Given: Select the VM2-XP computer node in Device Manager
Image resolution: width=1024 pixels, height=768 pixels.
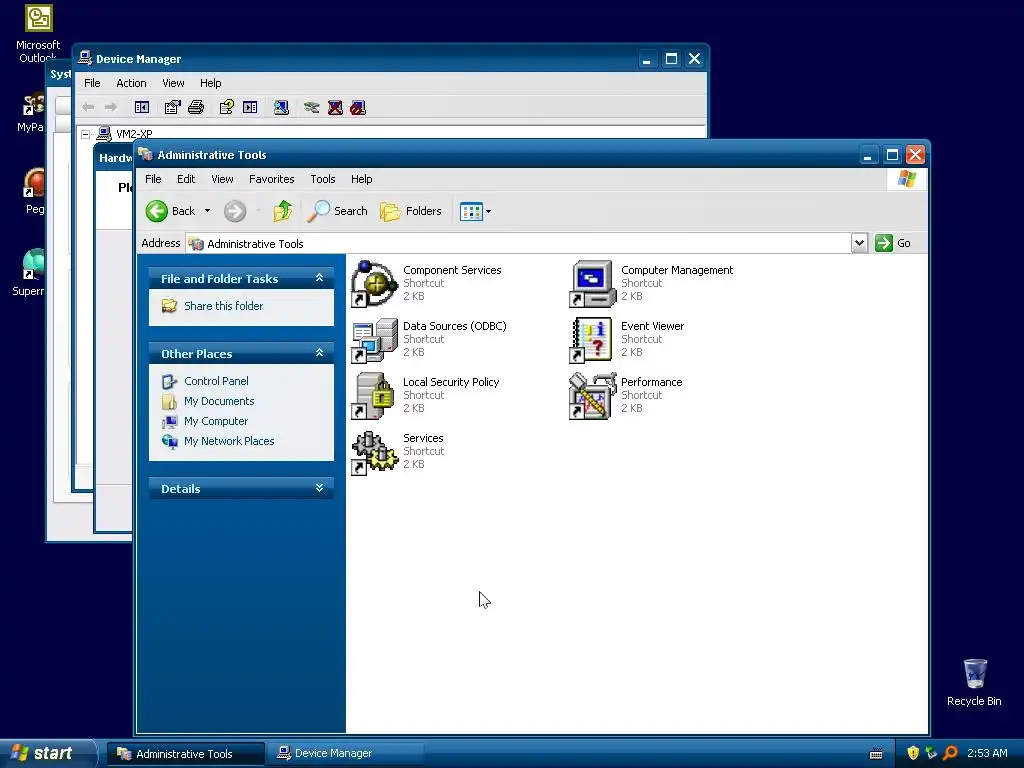Looking at the screenshot, I should [134, 134].
